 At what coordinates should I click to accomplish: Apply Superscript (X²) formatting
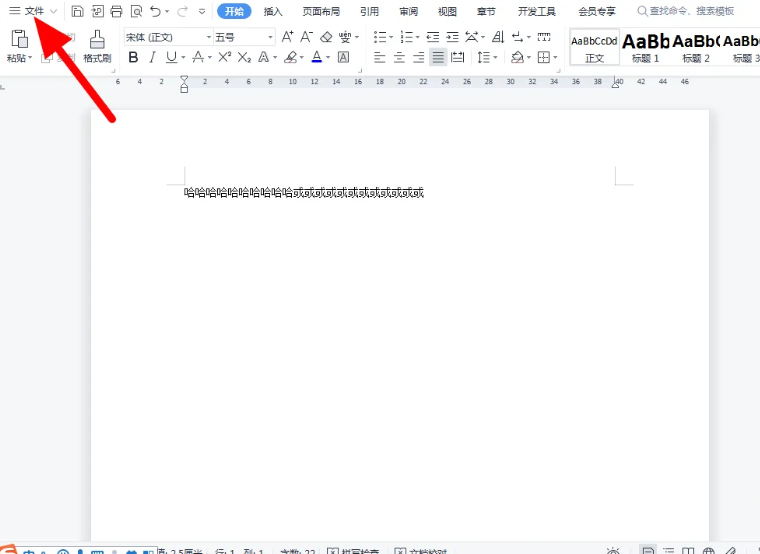[224, 58]
